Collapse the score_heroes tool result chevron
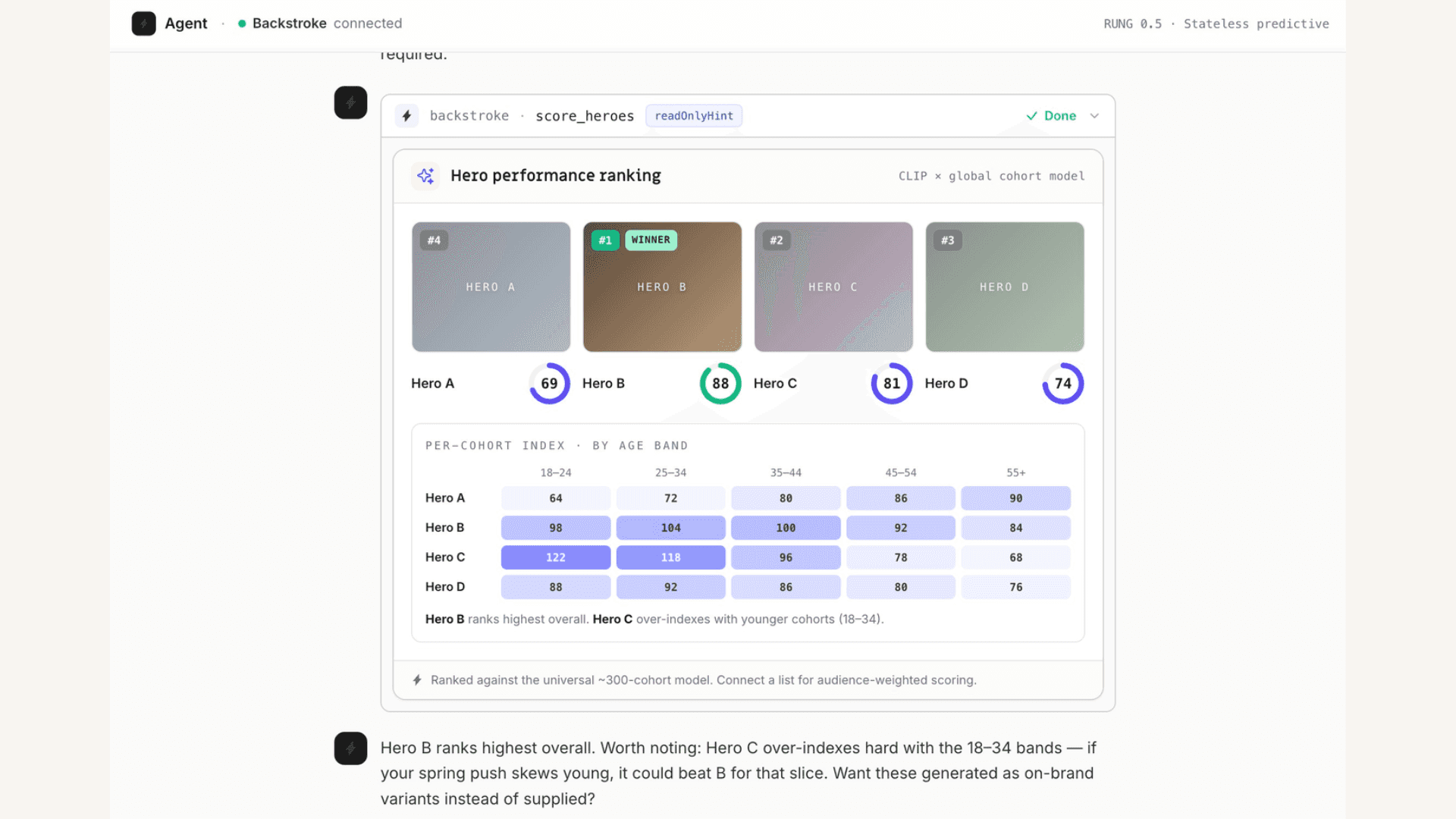Viewport: 1456px width, 819px height. 1094,116
